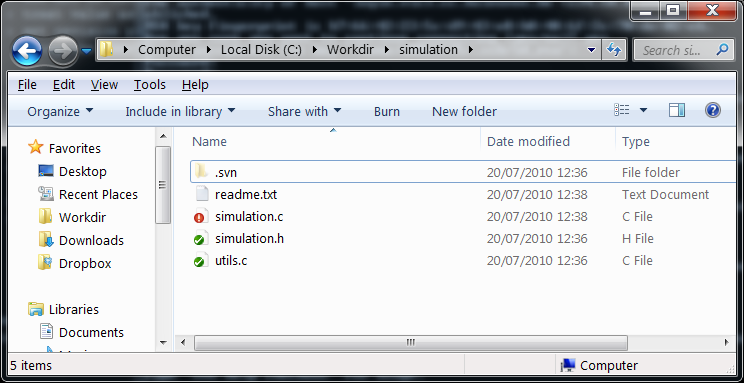The width and height of the screenshot is (744, 383).
Task: Open the Help menu
Action: (x=195, y=85)
